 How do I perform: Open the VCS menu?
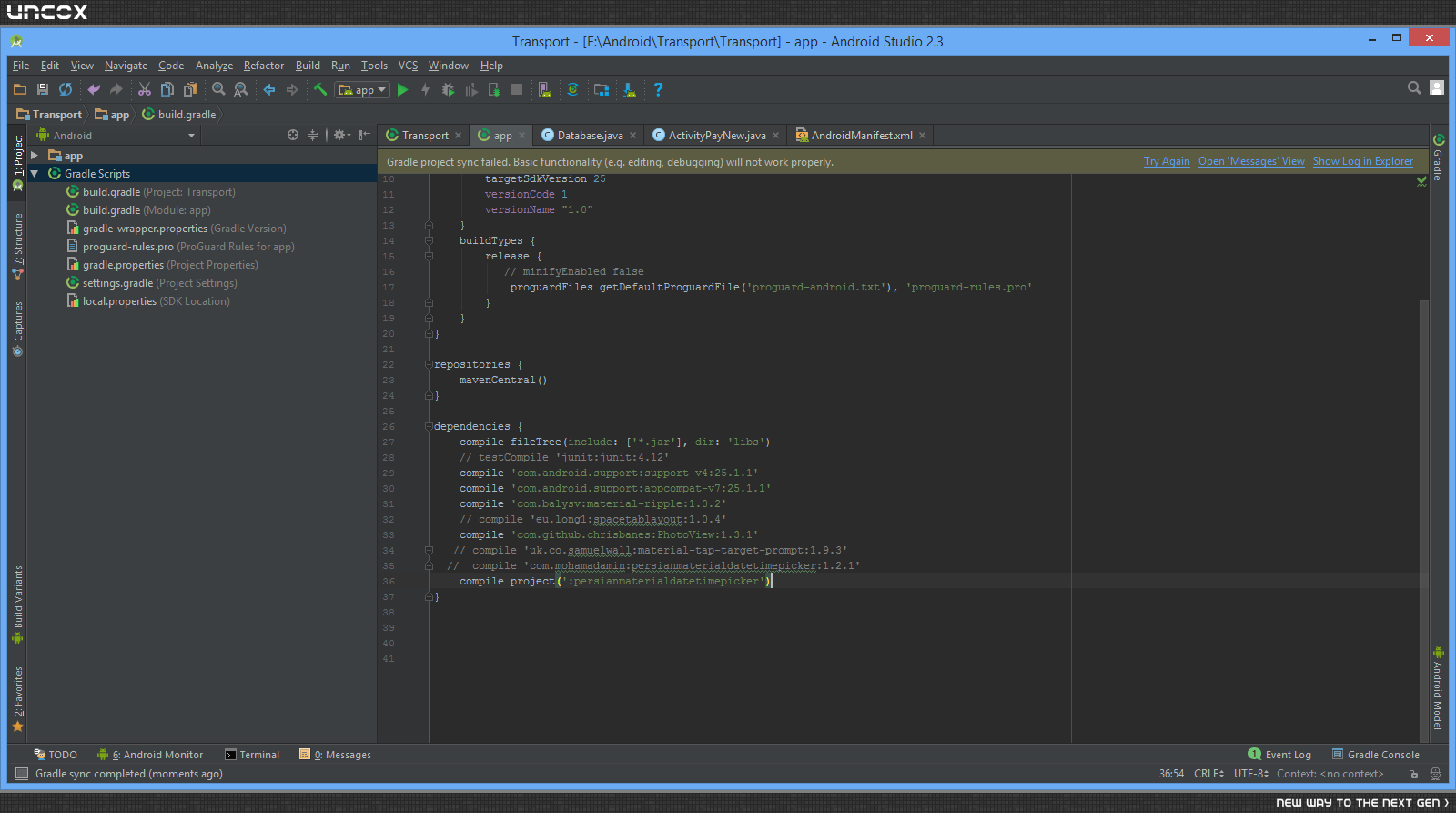click(408, 66)
